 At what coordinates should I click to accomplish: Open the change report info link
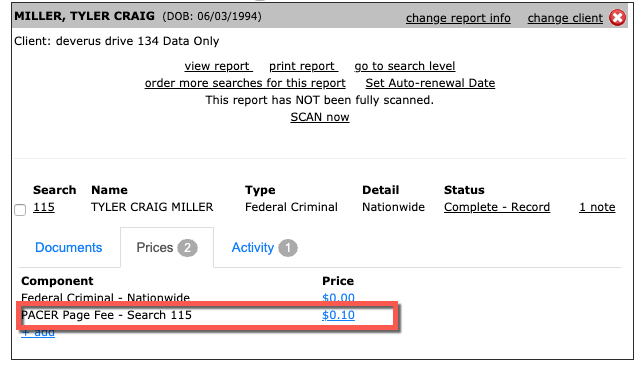point(458,18)
